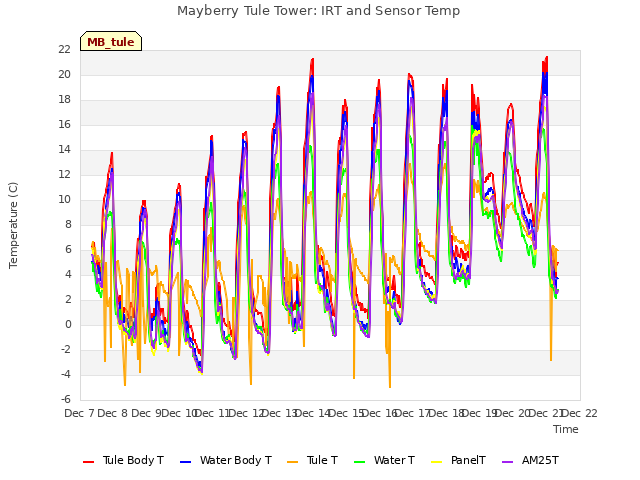Click the Time axis label
The height and width of the screenshot is (480, 640).
point(566,429)
